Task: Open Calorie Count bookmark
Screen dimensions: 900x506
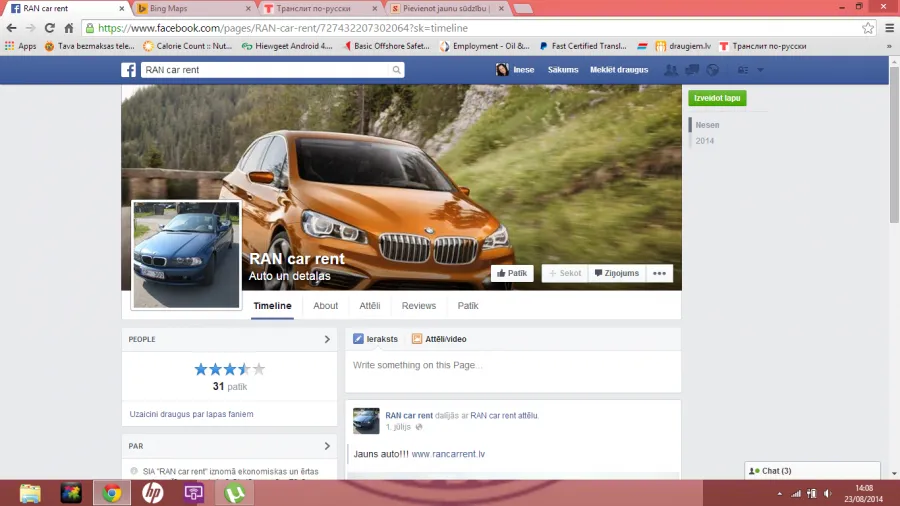Action: [x=188, y=46]
